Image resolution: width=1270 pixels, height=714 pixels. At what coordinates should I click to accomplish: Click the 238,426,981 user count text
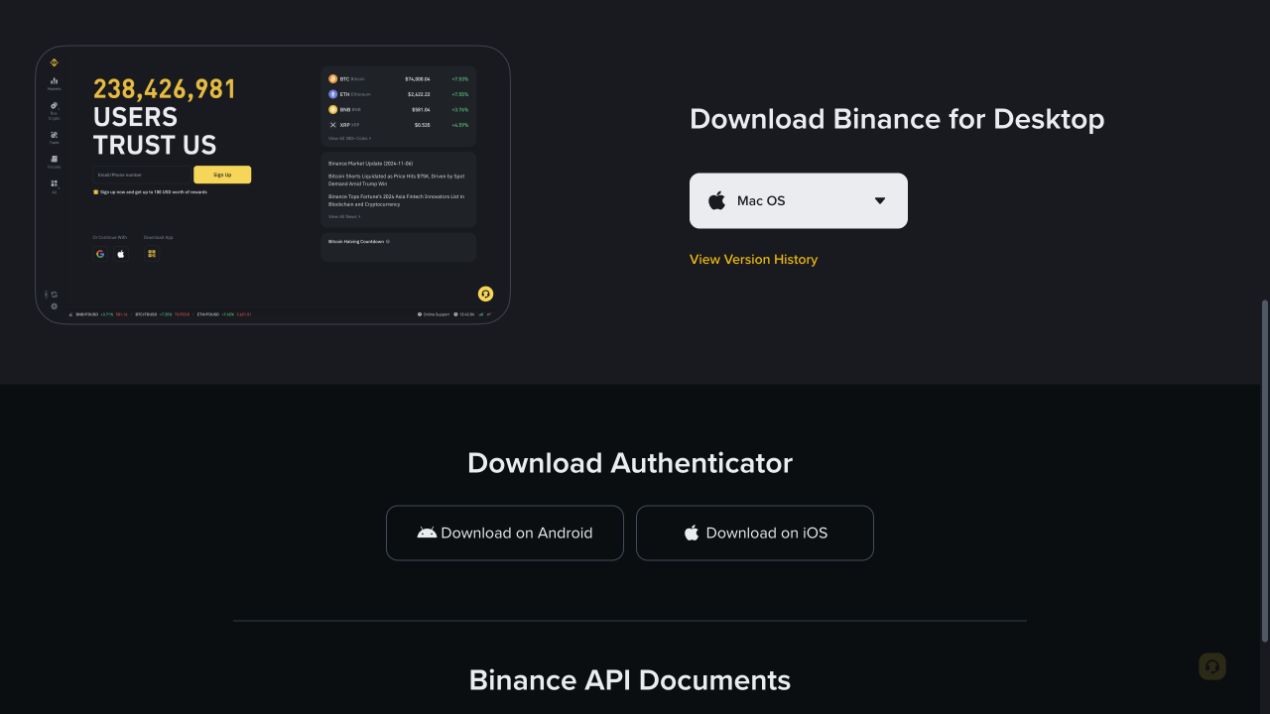coord(165,89)
